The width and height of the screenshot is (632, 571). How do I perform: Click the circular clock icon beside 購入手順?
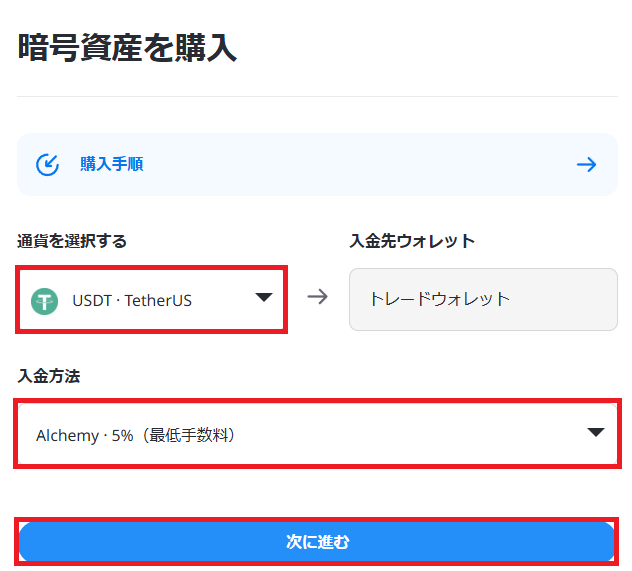point(48,165)
